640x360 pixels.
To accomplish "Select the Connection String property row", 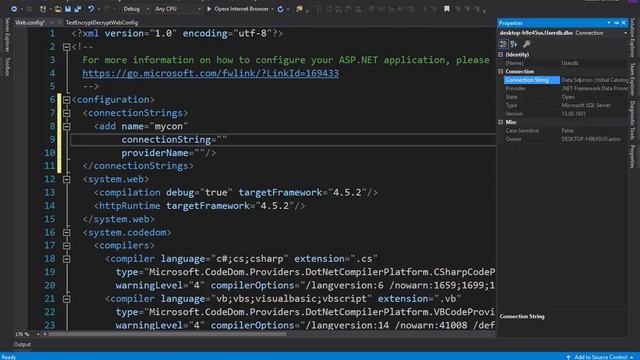I will [566, 80].
